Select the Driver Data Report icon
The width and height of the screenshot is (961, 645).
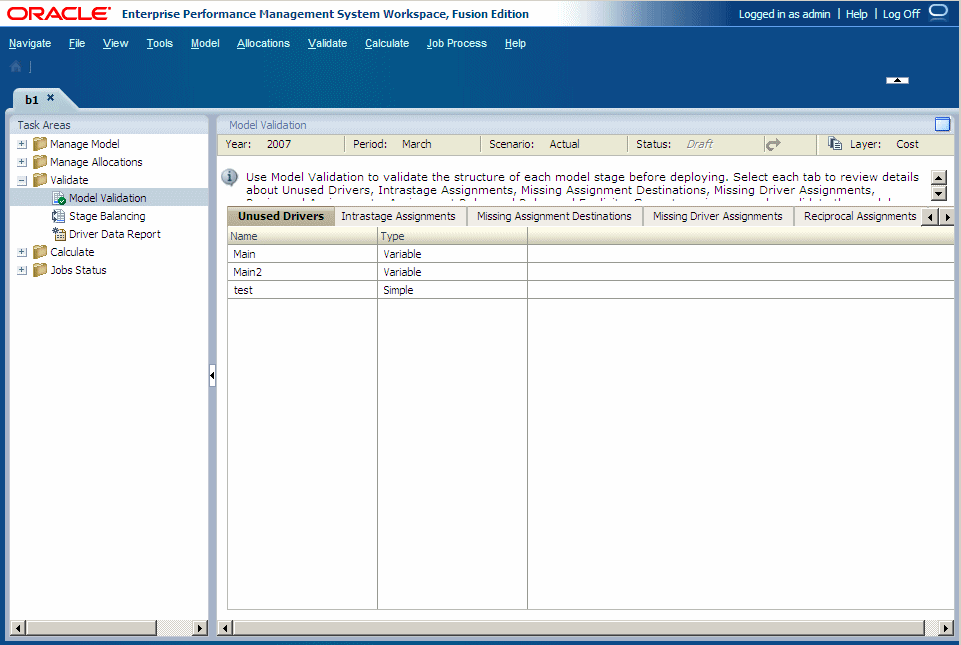[x=58, y=234]
